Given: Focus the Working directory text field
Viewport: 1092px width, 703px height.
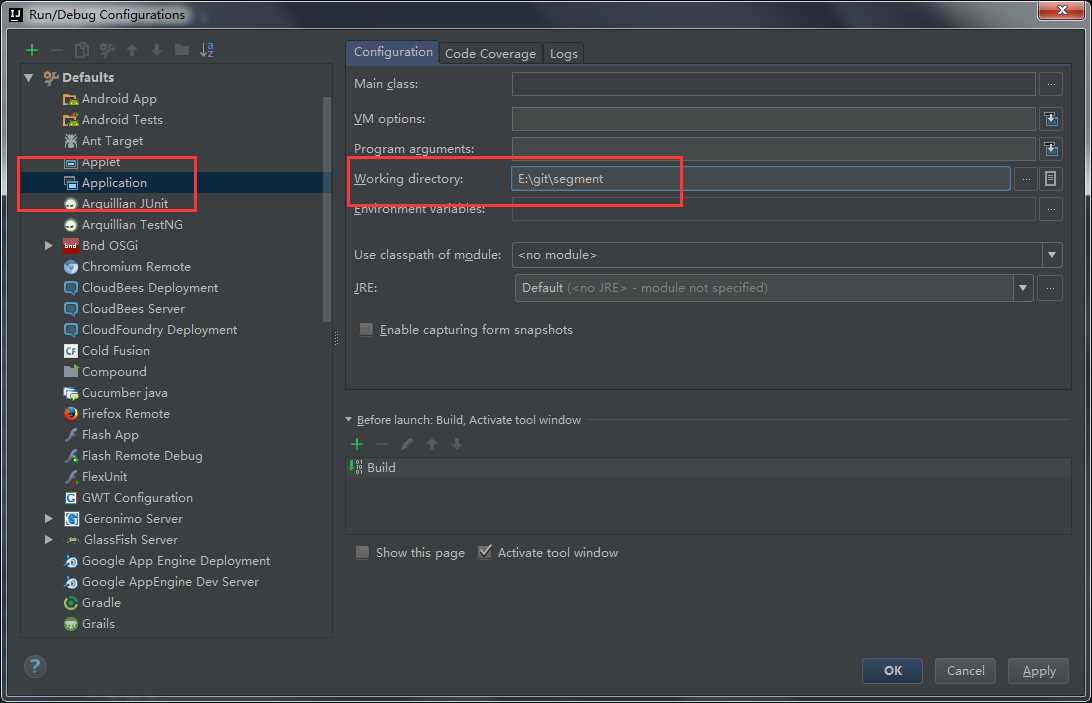Looking at the screenshot, I should 760,179.
